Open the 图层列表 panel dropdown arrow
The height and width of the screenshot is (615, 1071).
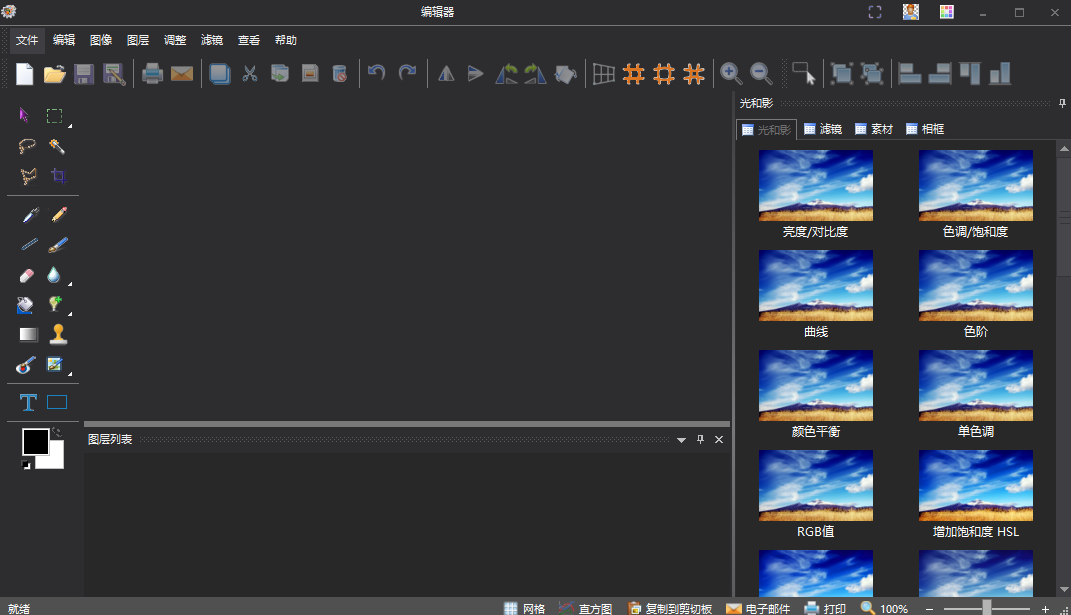[x=681, y=440]
